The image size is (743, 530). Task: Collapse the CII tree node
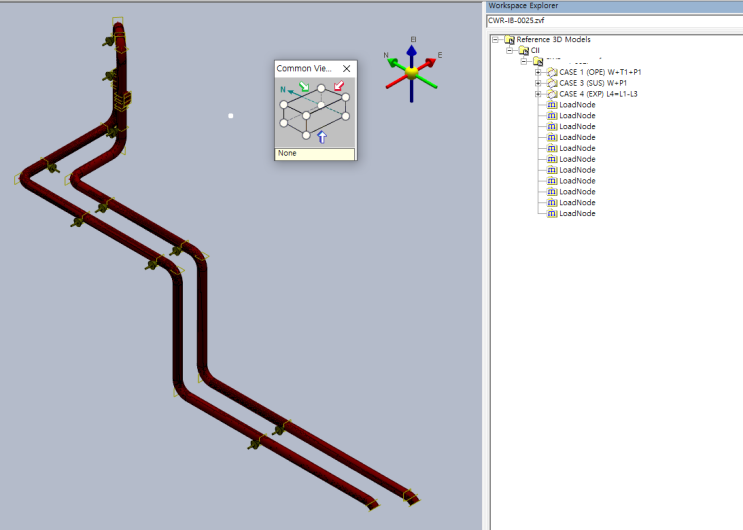coord(509,50)
